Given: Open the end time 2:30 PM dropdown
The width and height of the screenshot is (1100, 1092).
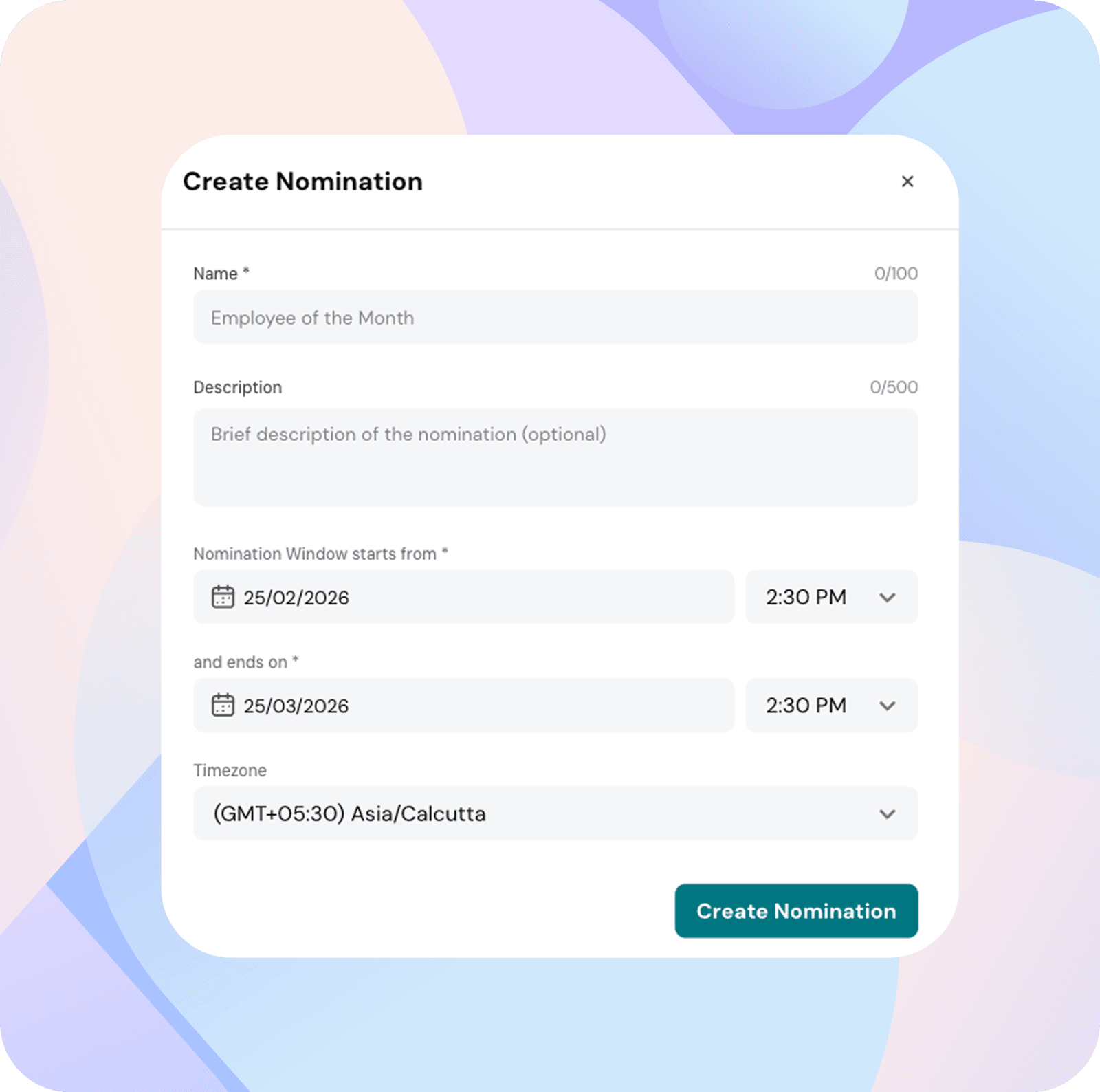Looking at the screenshot, I should pos(806,706).
